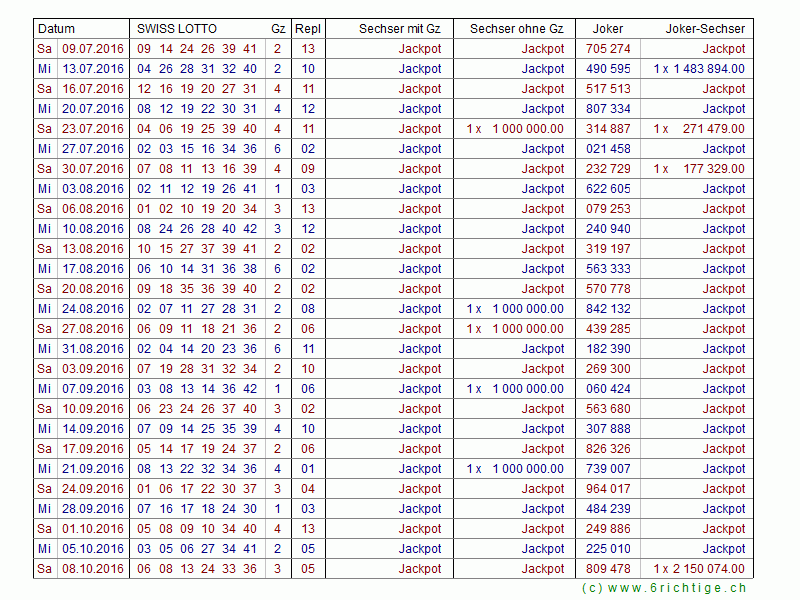Click the Joker-Sechser payout 1 x 177 329.00
Viewport: 800px width, 600px height.
[x=699, y=169]
